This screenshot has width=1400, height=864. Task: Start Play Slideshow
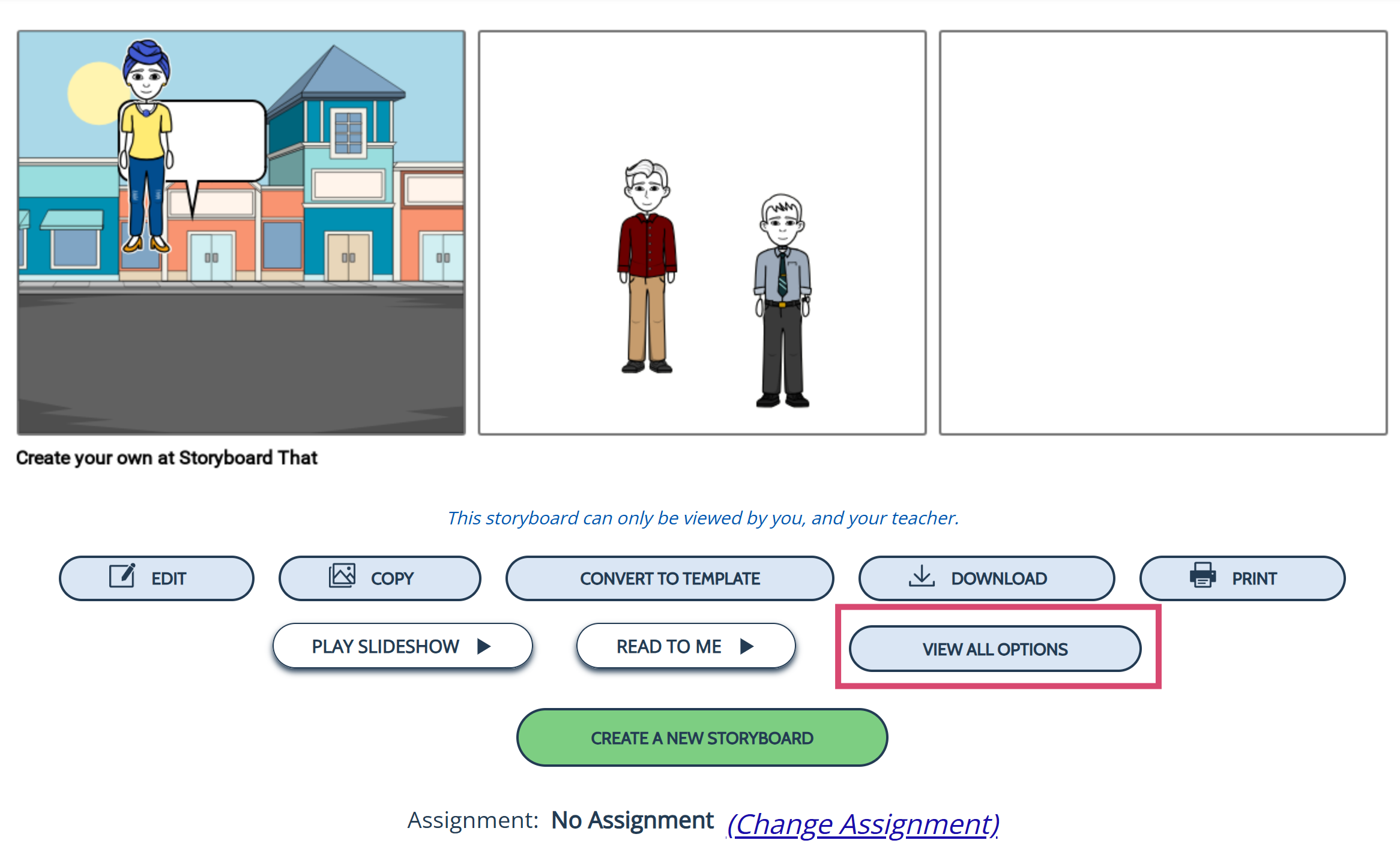(402, 646)
